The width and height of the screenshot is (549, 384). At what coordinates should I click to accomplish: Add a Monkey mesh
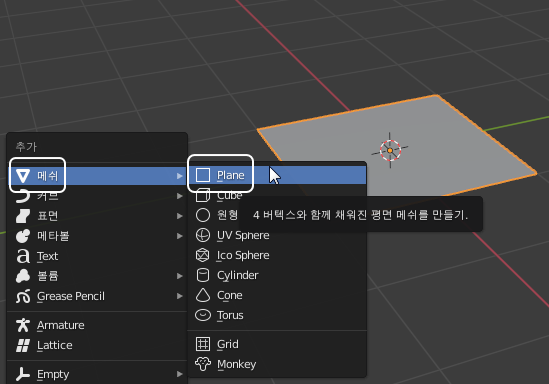[277, 364]
